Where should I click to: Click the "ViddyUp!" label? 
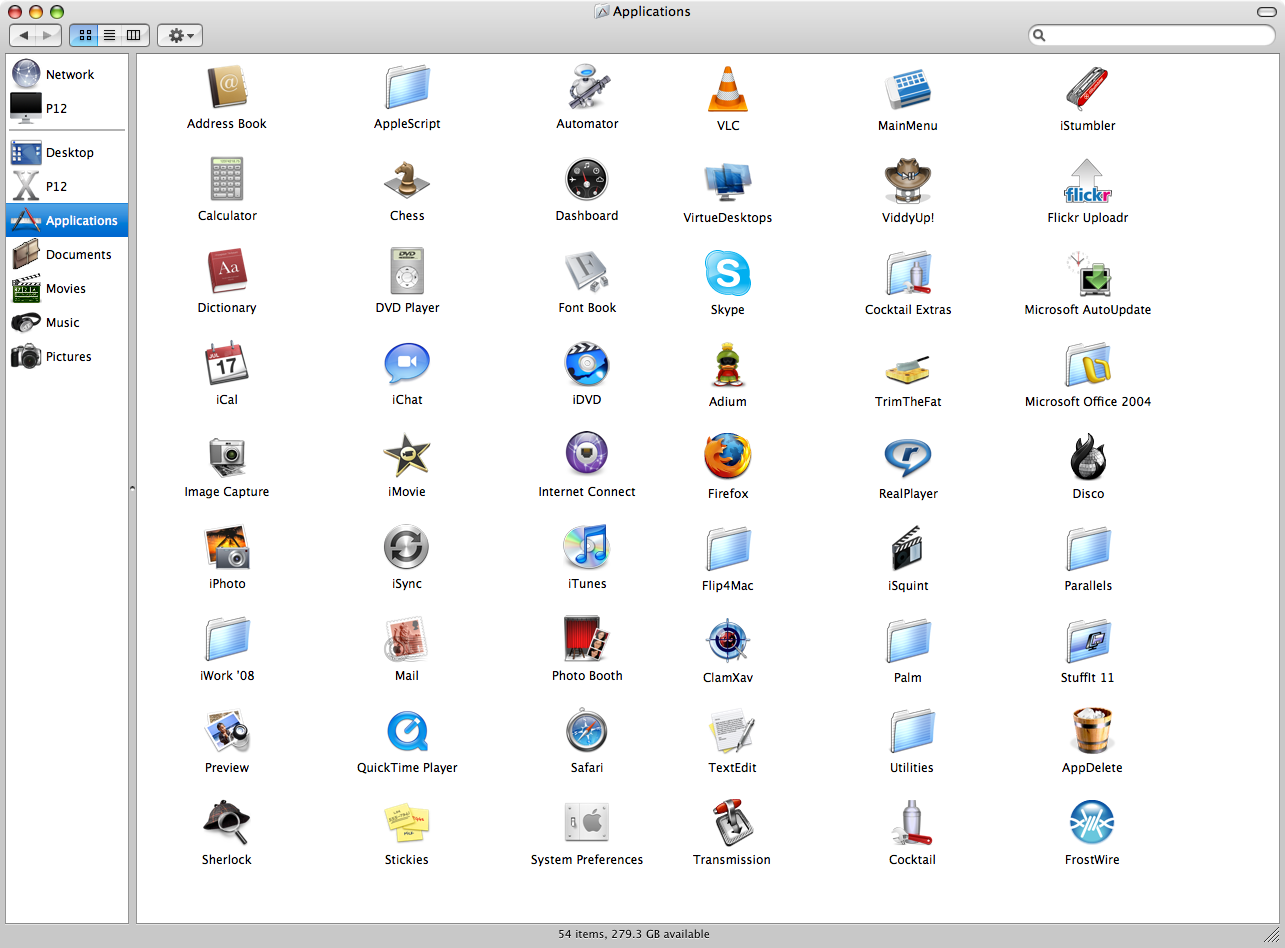tap(908, 218)
